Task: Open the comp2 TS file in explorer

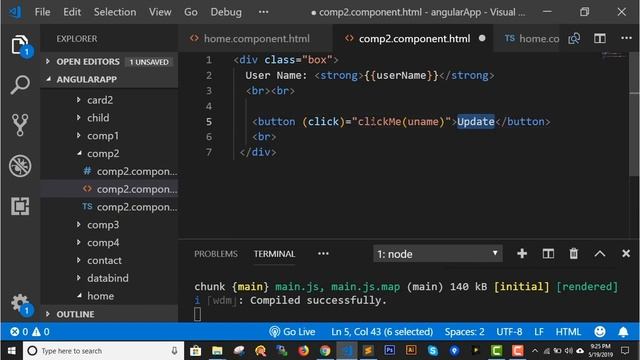Action: 131,207
